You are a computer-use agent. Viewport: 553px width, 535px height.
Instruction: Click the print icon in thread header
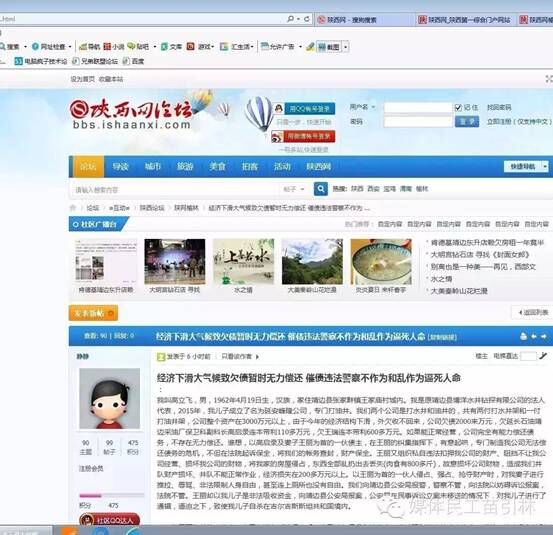[523, 336]
